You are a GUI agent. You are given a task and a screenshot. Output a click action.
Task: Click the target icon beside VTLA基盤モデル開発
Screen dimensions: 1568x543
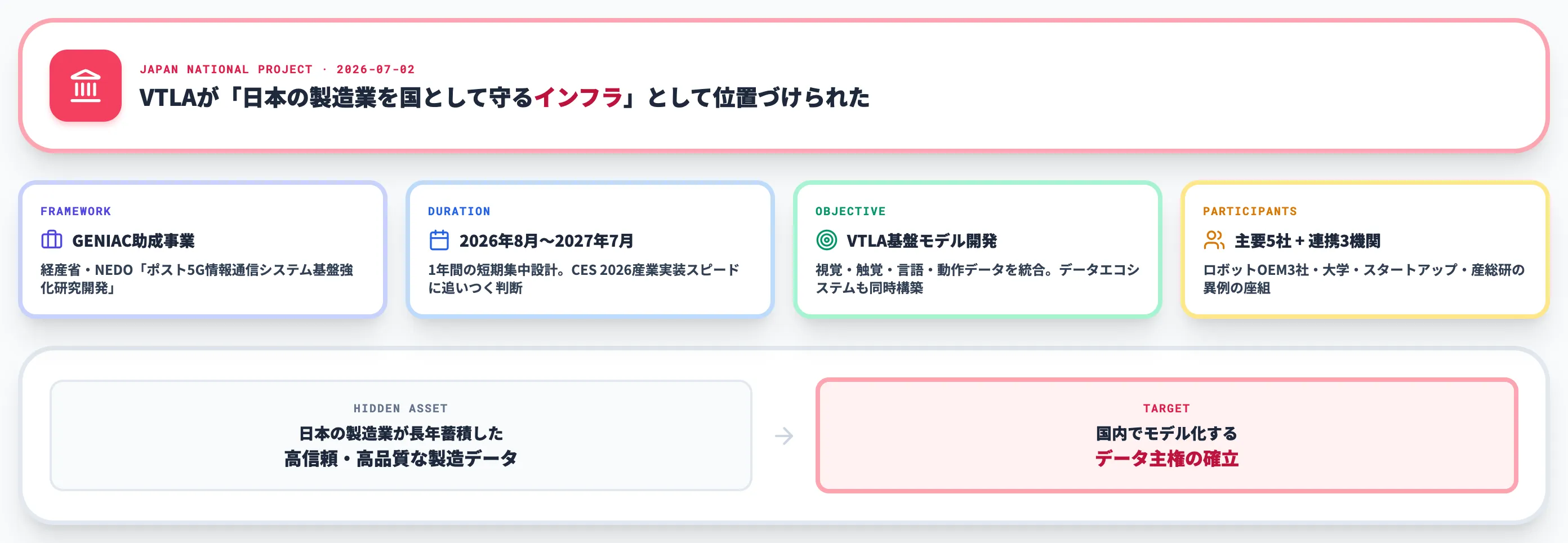point(826,240)
